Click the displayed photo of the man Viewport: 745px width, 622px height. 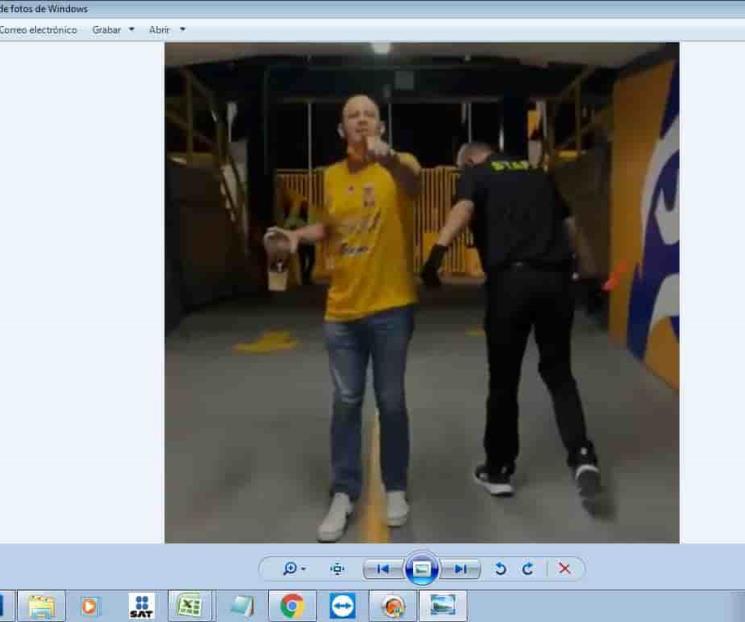click(x=422, y=293)
